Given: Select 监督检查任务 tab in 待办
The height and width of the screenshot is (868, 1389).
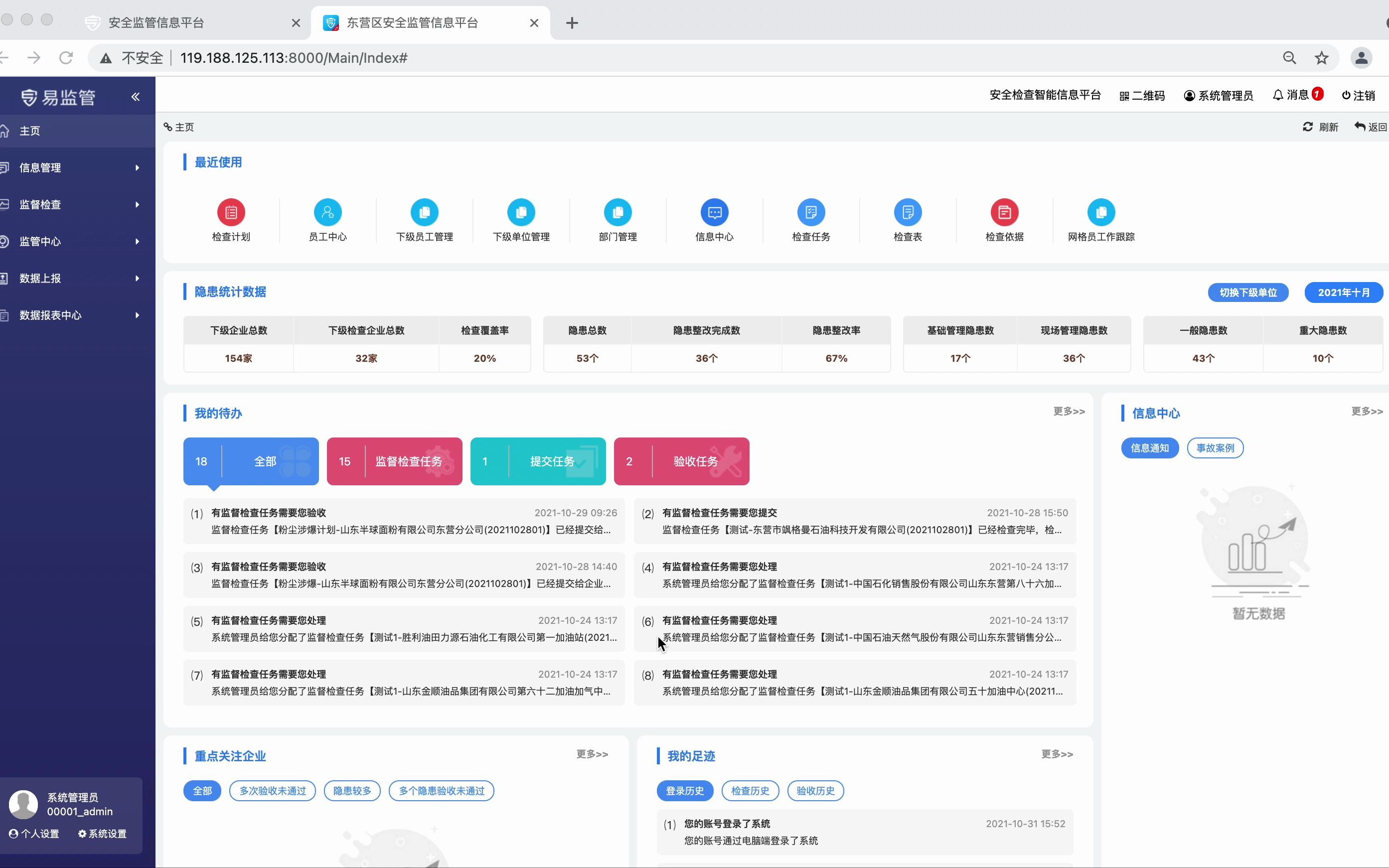Looking at the screenshot, I should pyautogui.click(x=394, y=461).
